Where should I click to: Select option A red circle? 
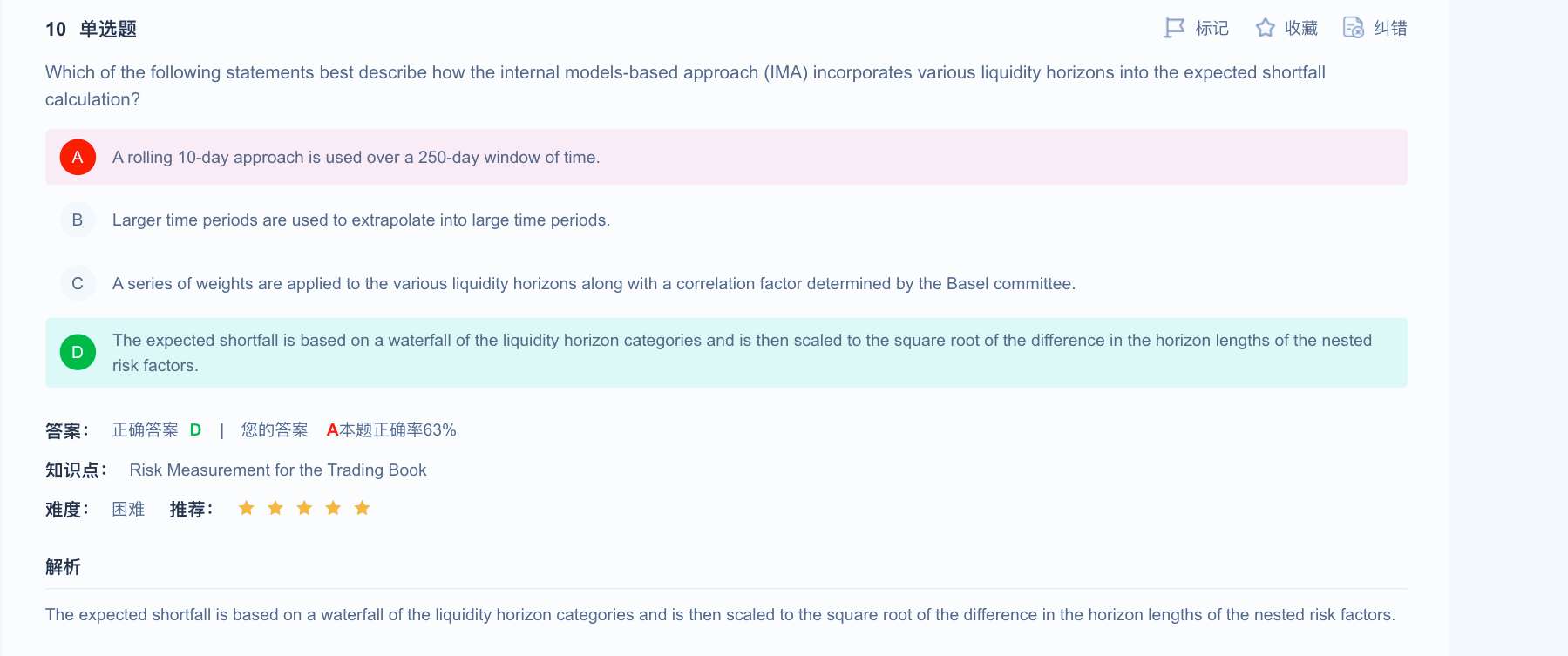(78, 157)
